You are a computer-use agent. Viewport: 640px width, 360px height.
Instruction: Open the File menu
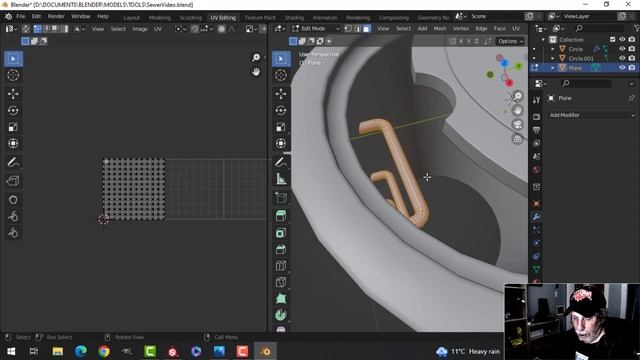[20, 16]
